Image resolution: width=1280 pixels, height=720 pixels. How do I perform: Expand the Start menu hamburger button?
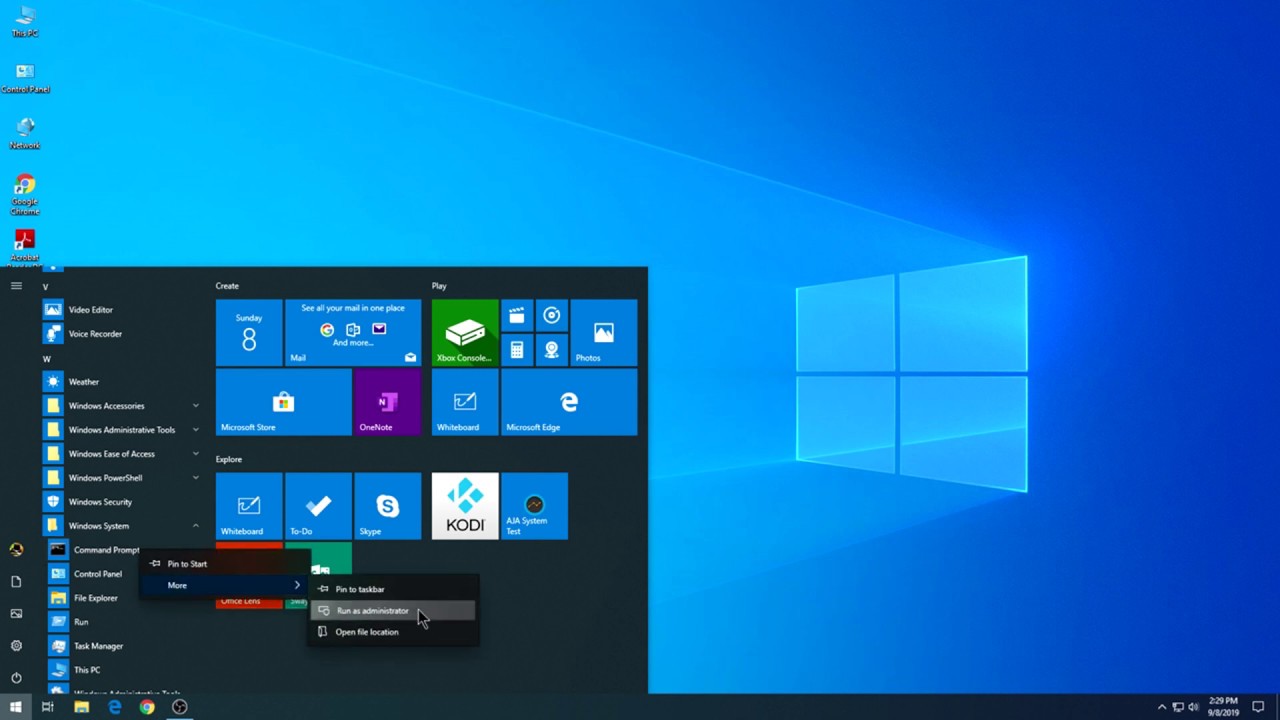(16, 286)
